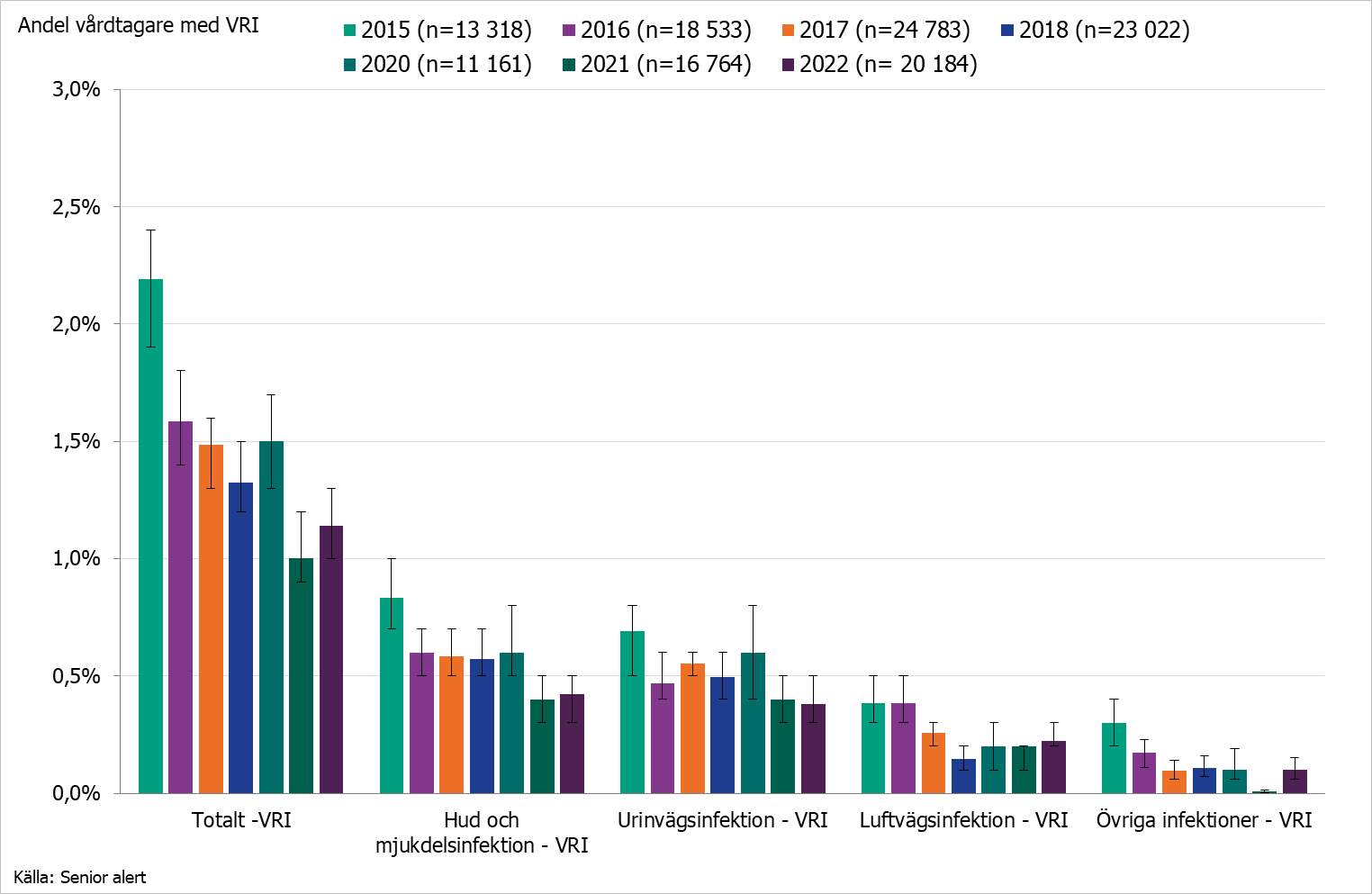Viewport: 1372px width, 894px height.
Task: Select the orange 2017 bar in Totalt -VRI
Action: click(x=211, y=619)
